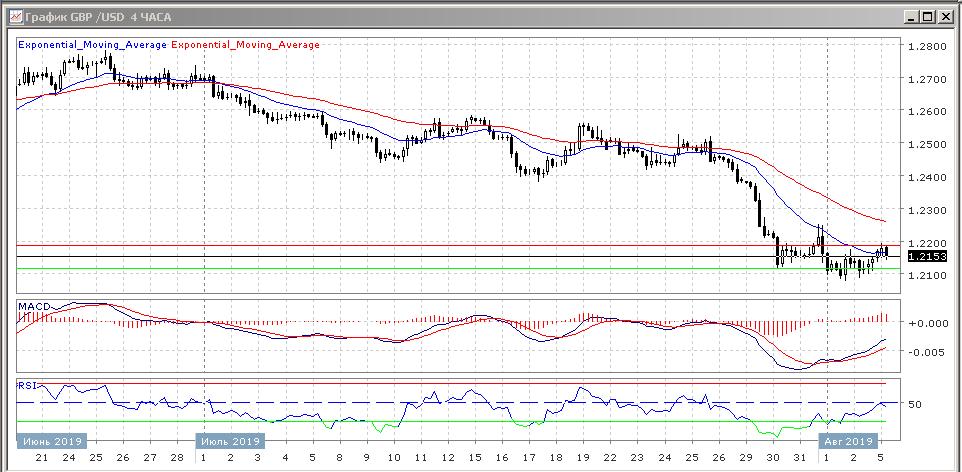Click the 1.2500 price axis label
The height and width of the screenshot is (472, 962).
point(925,145)
